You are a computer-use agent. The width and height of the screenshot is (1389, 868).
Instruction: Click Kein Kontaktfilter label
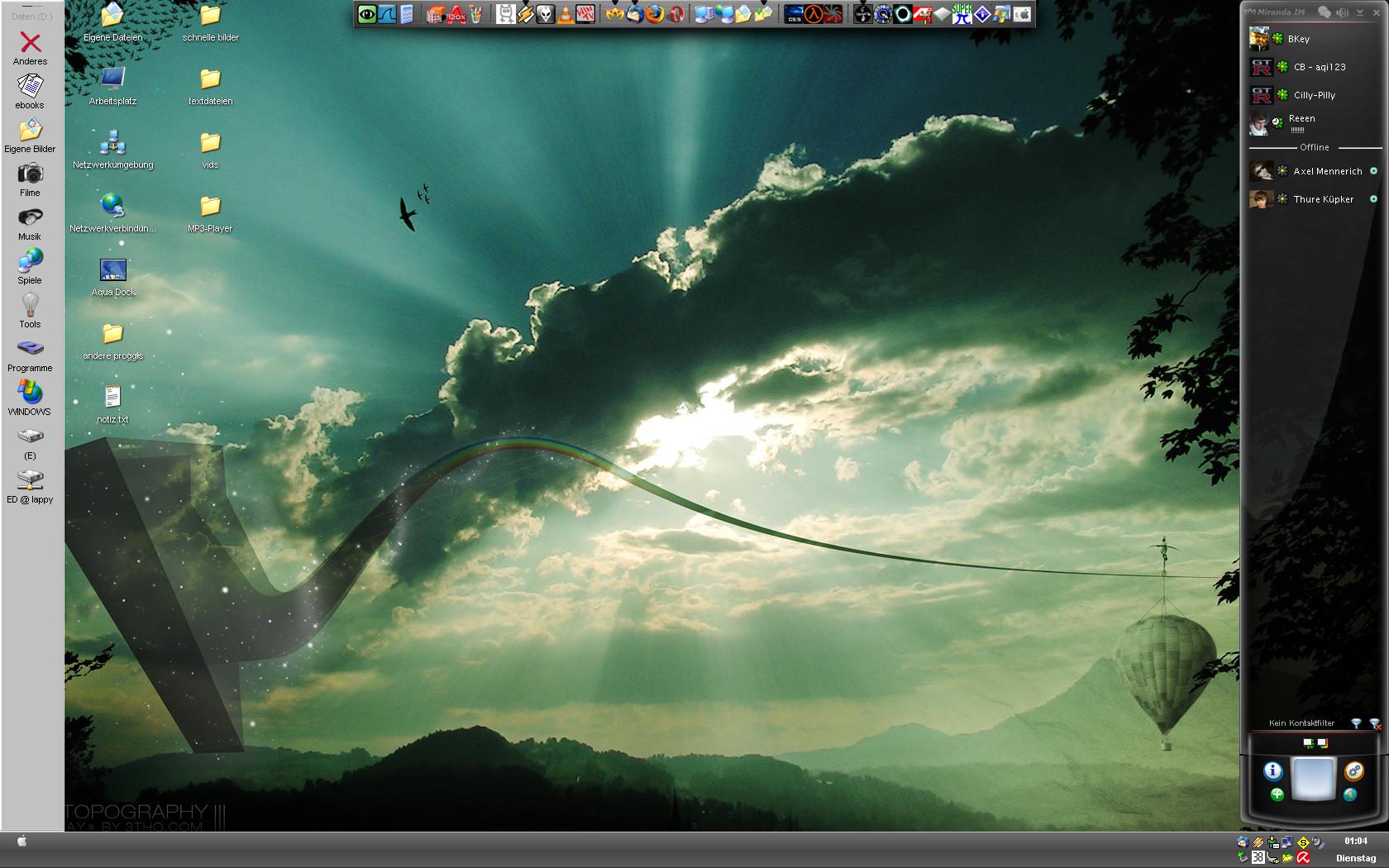point(1301,723)
